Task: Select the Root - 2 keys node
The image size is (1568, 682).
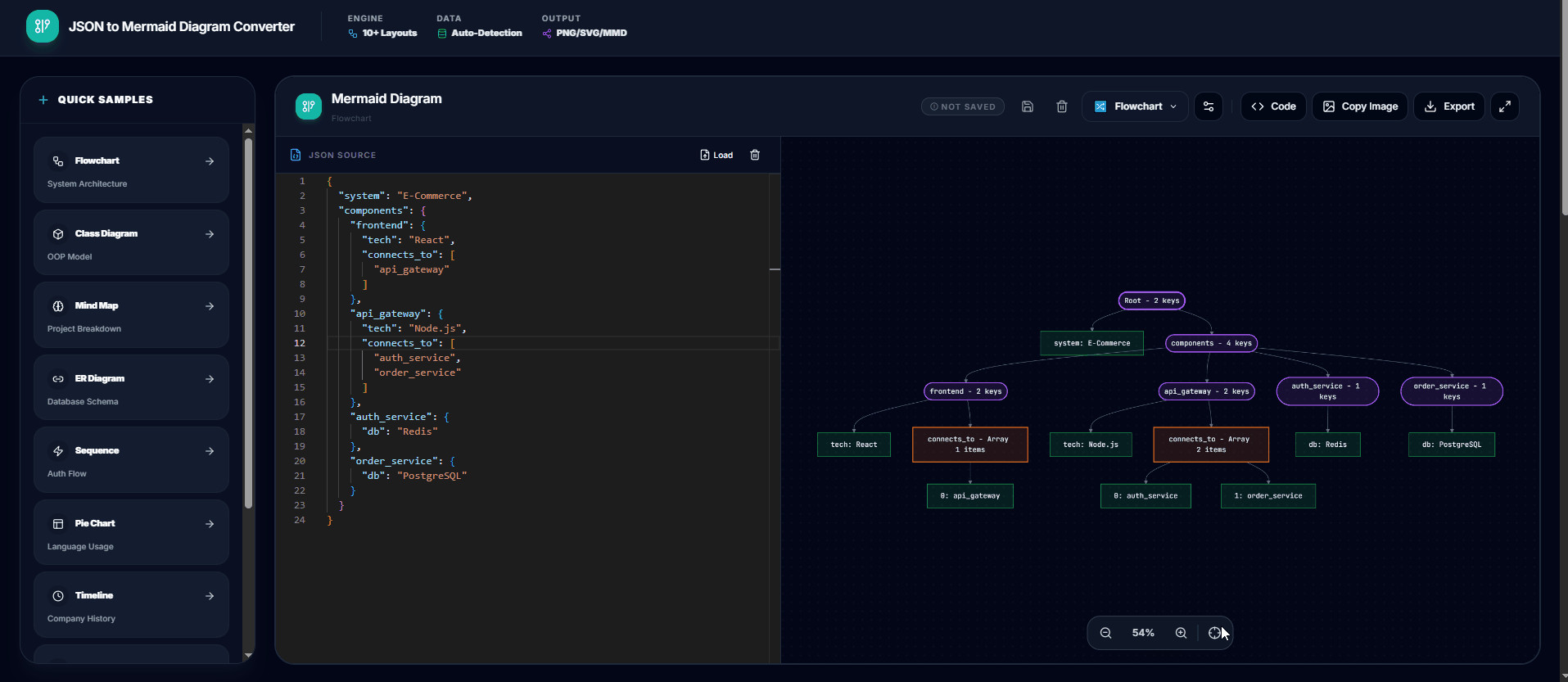Action: click(1152, 300)
